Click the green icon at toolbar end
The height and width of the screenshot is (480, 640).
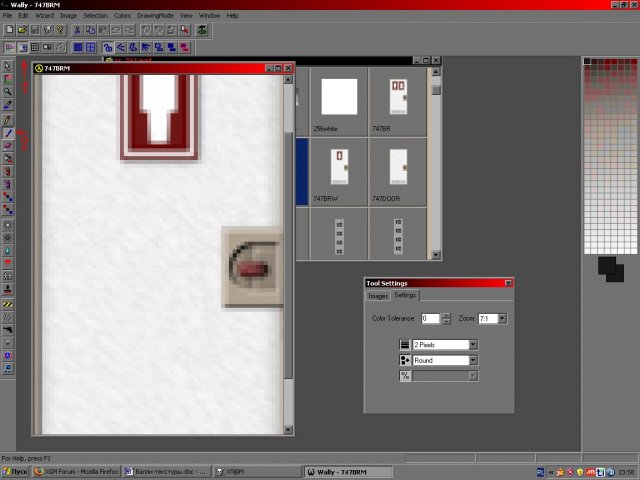[202, 30]
